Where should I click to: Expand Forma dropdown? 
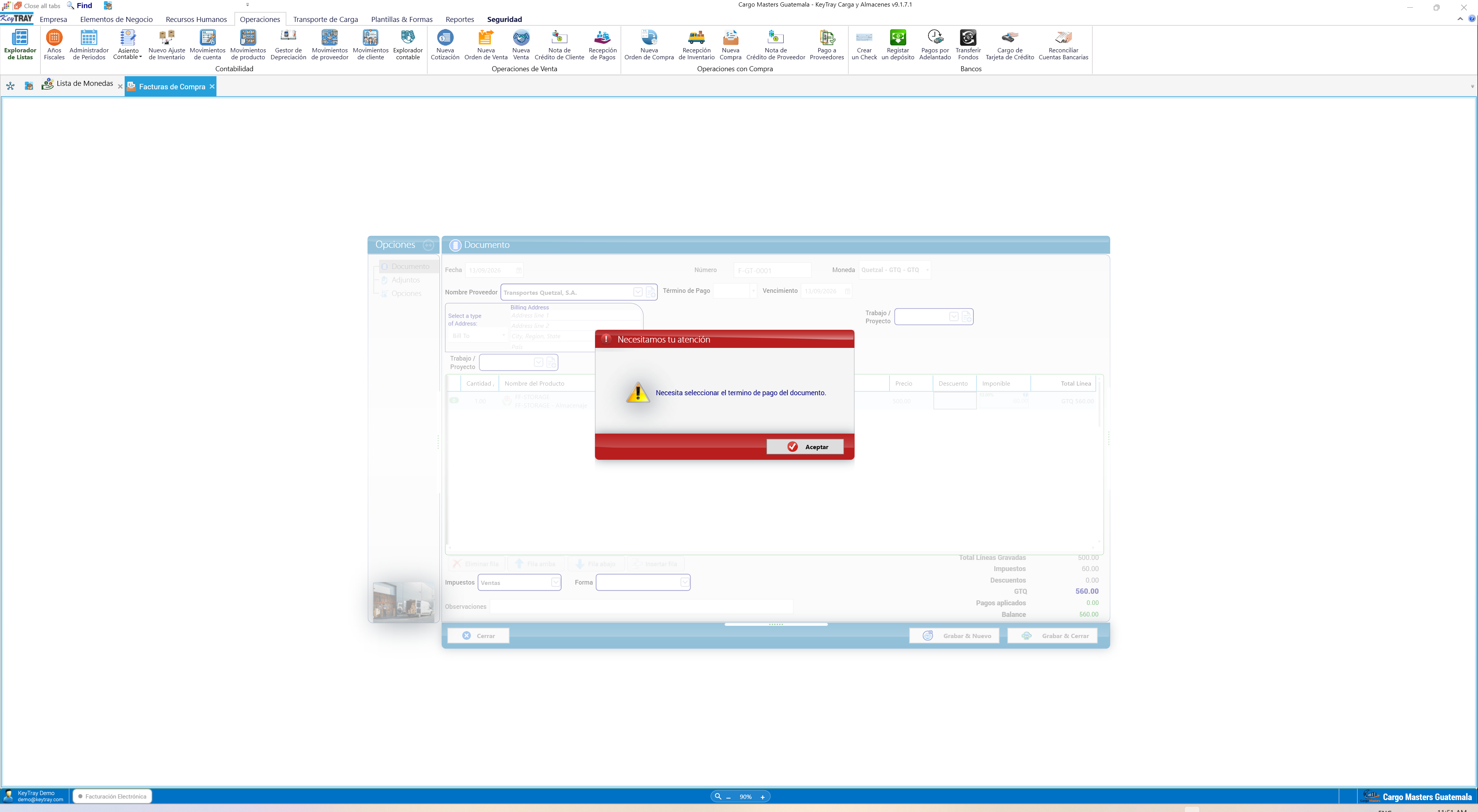click(x=684, y=583)
